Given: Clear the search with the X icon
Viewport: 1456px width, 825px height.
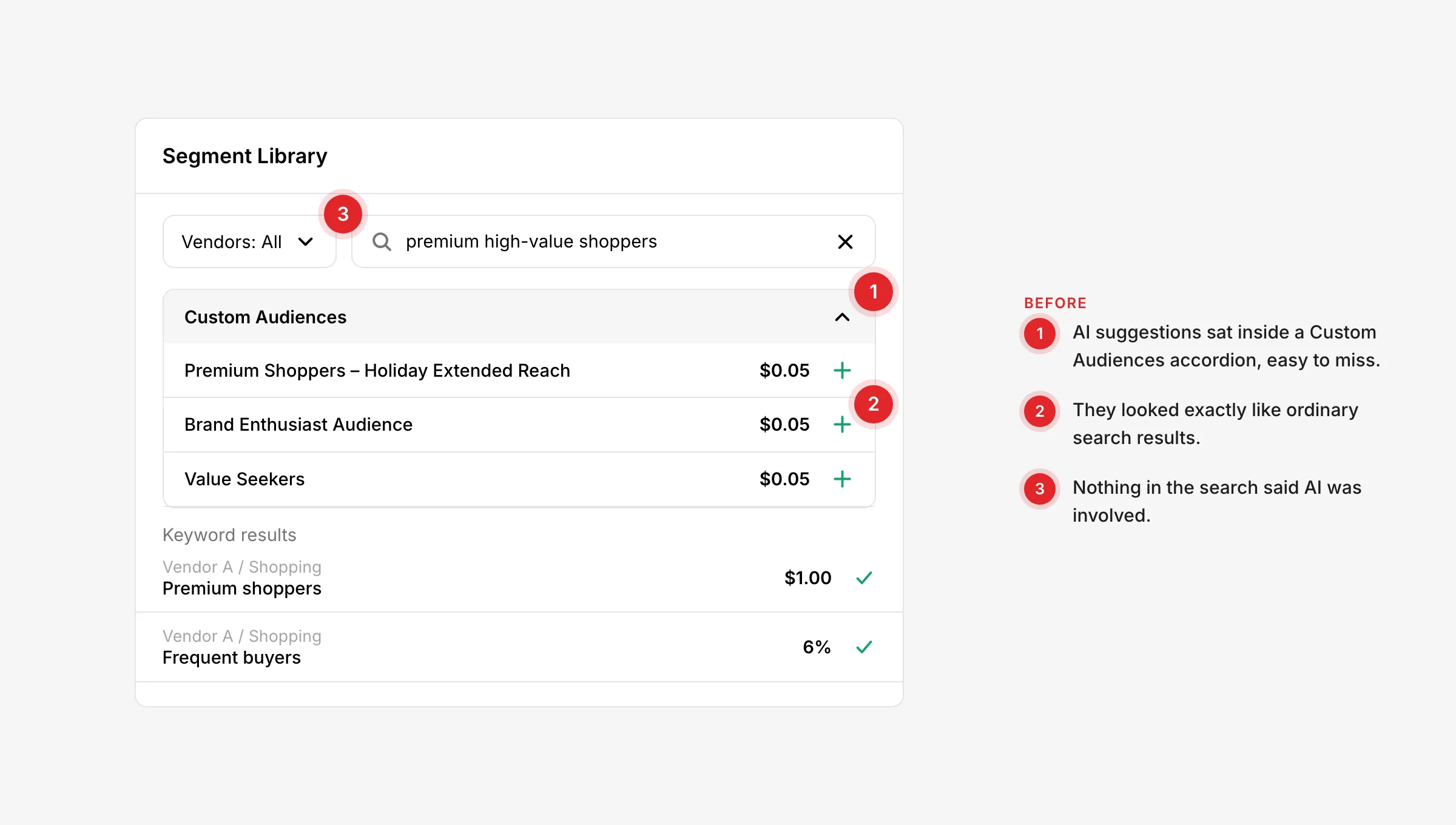Looking at the screenshot, I should [x=845, y=241].
